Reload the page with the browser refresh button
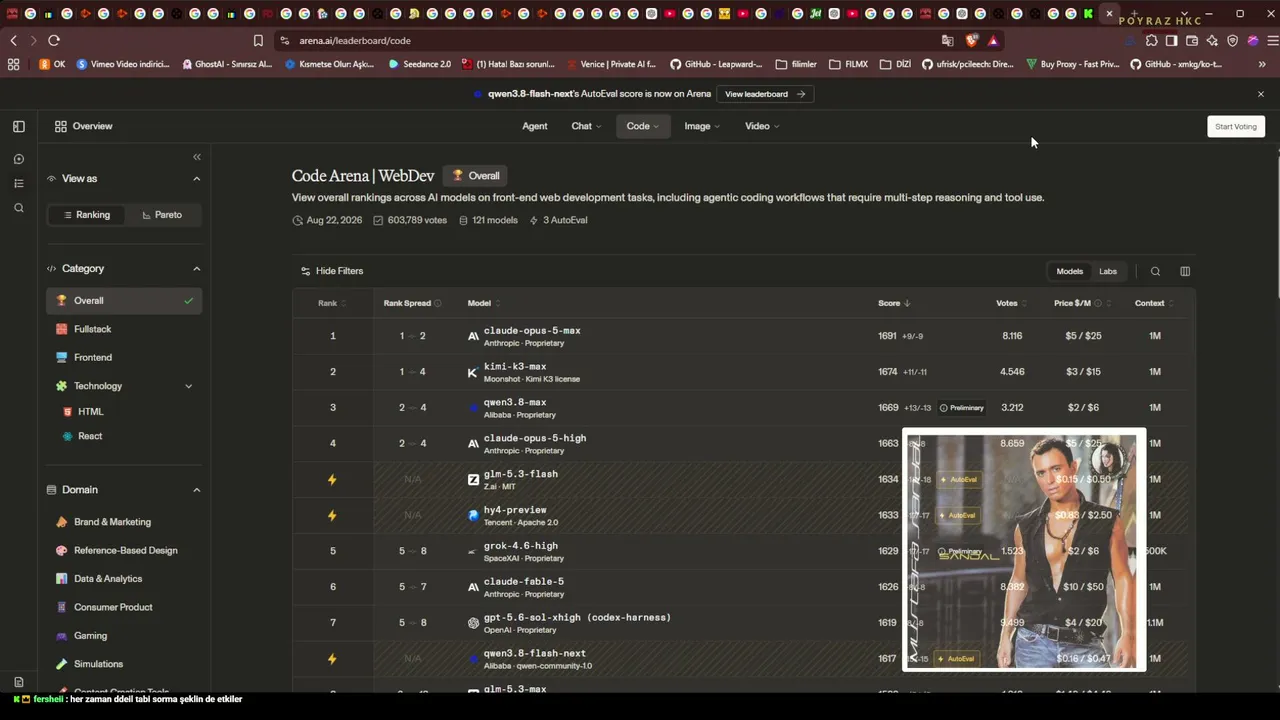This screenshot has height=720, width=1280. 54,41
